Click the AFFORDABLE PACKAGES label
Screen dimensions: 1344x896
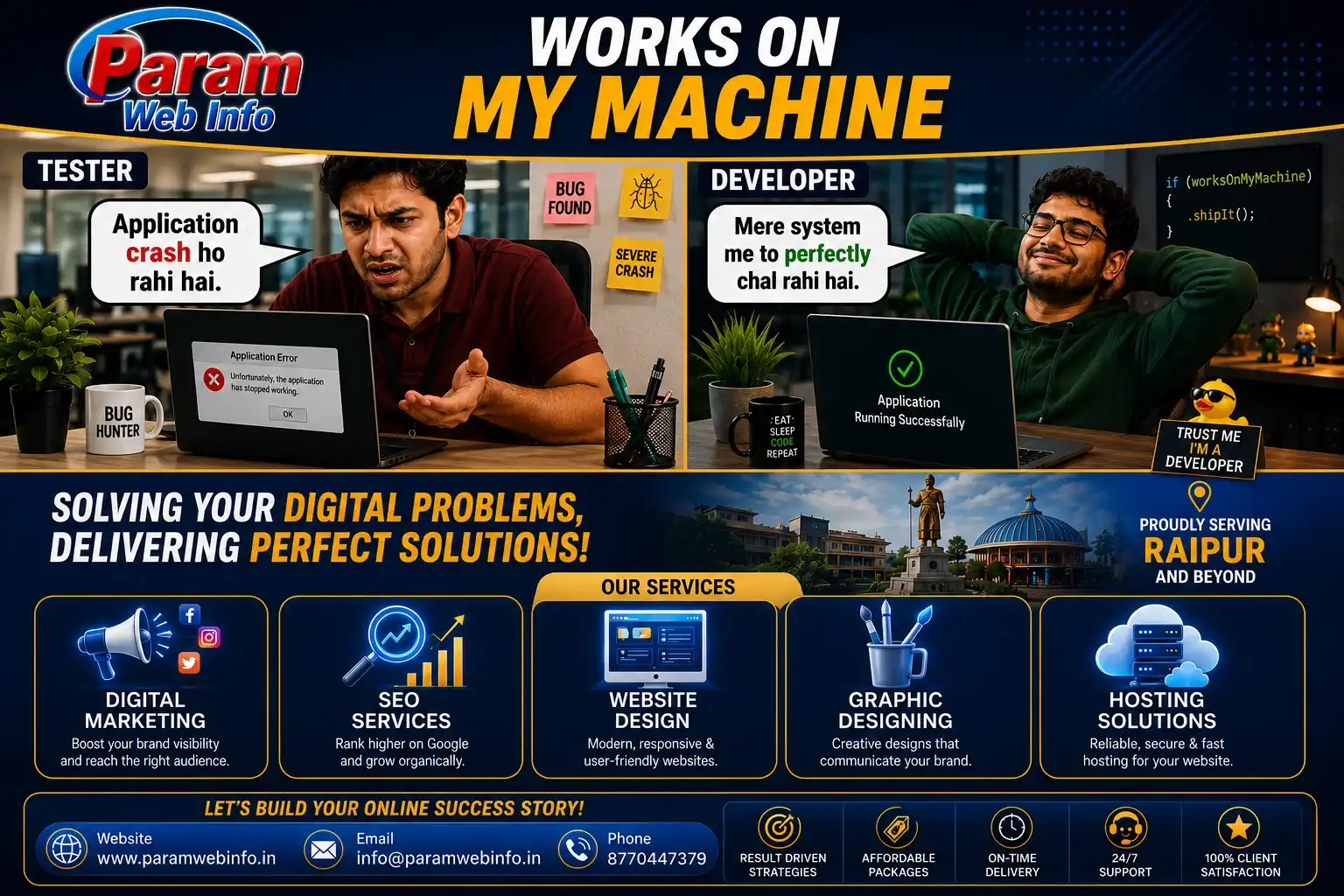tap(898, 865)
